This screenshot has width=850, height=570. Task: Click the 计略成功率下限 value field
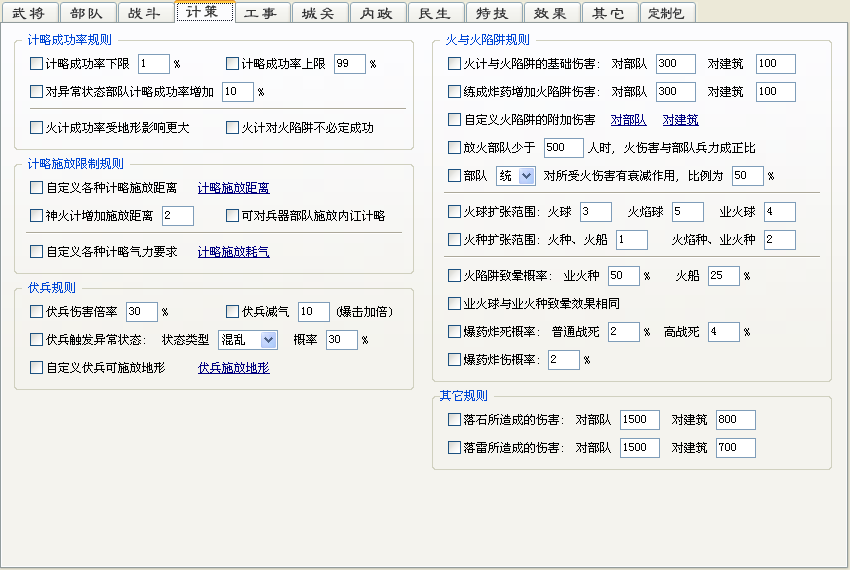(154, 64)
